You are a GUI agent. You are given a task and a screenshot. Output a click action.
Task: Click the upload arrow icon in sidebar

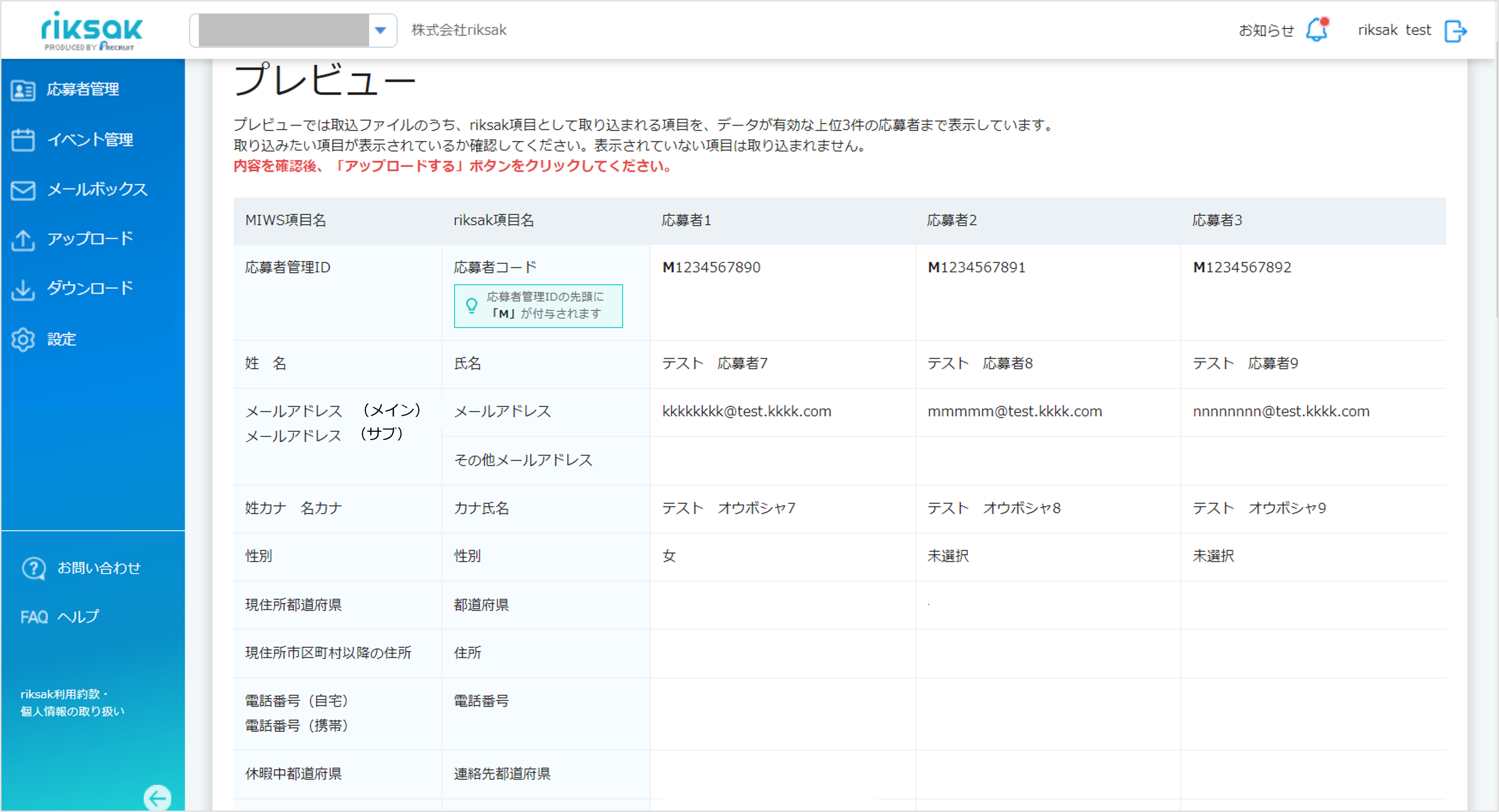[x=23, y=240]
